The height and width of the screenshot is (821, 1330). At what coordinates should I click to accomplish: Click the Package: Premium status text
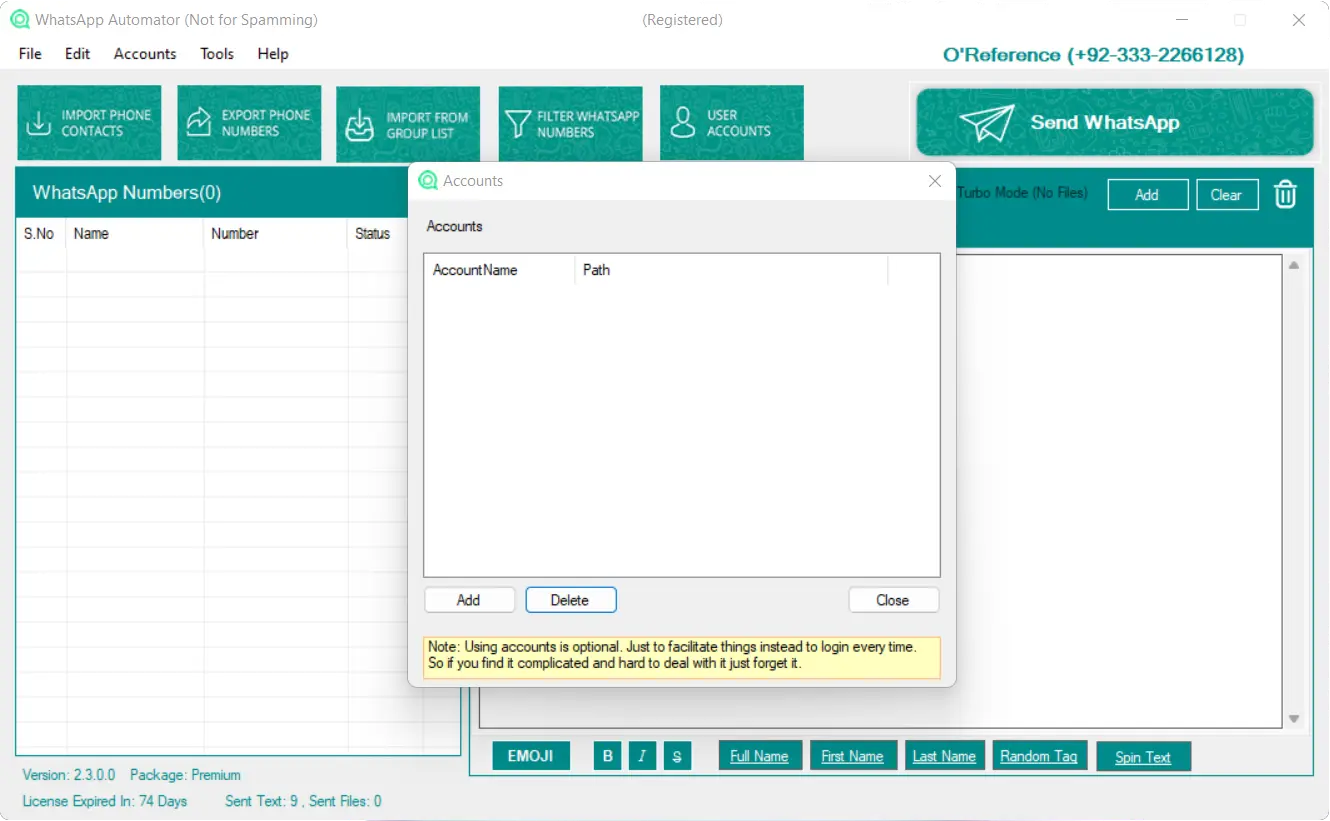[x=185, y=775]
